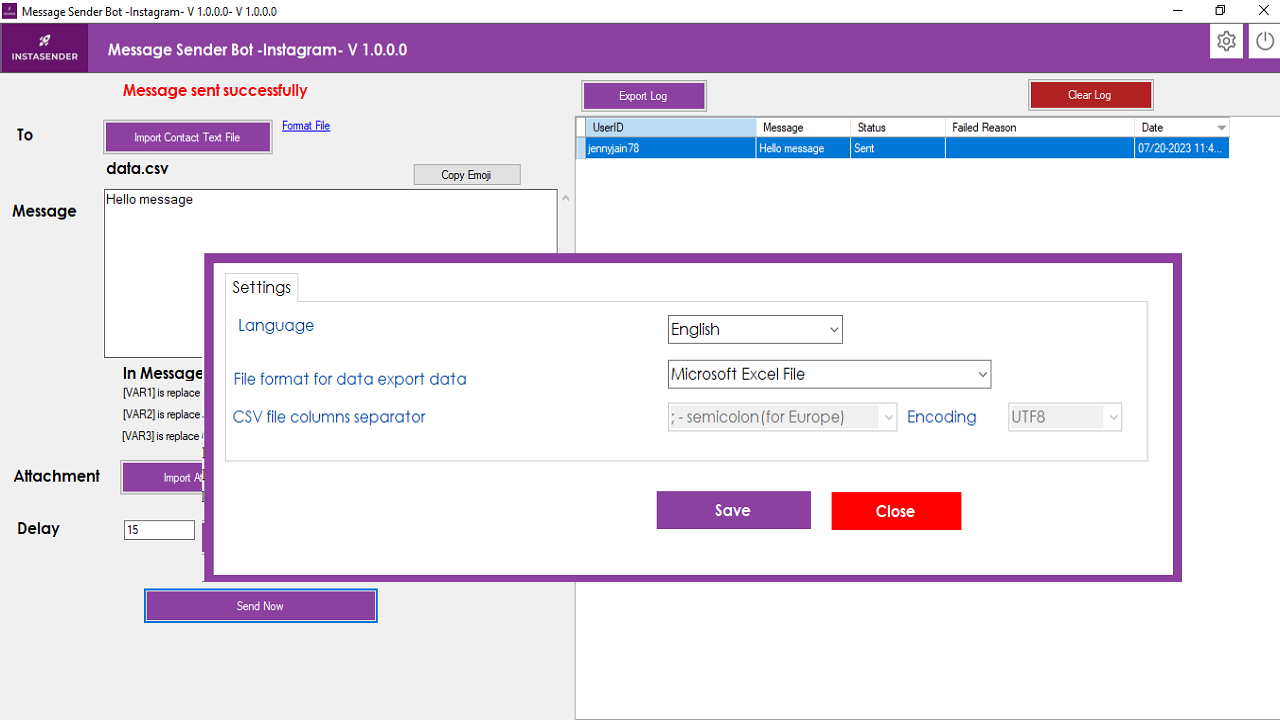Click the message box scrollbar up arrow

[x=566, y=198]
